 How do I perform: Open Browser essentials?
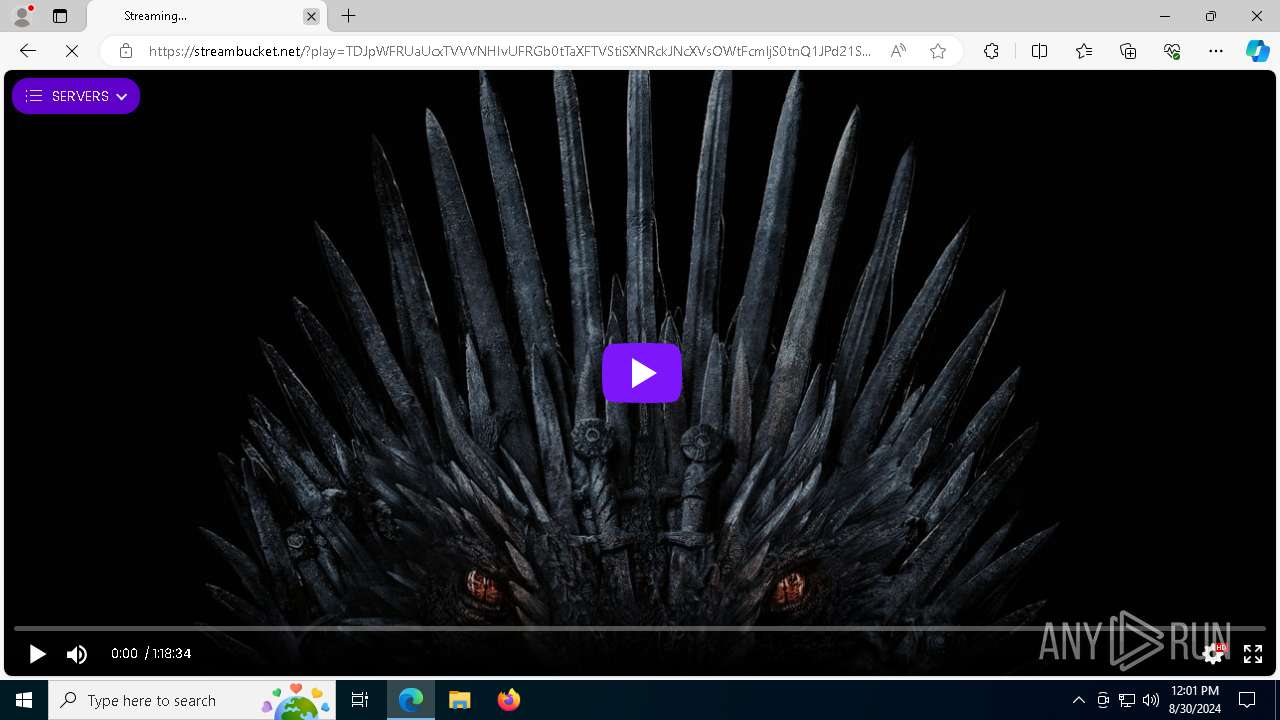[x=1172, y=51]
